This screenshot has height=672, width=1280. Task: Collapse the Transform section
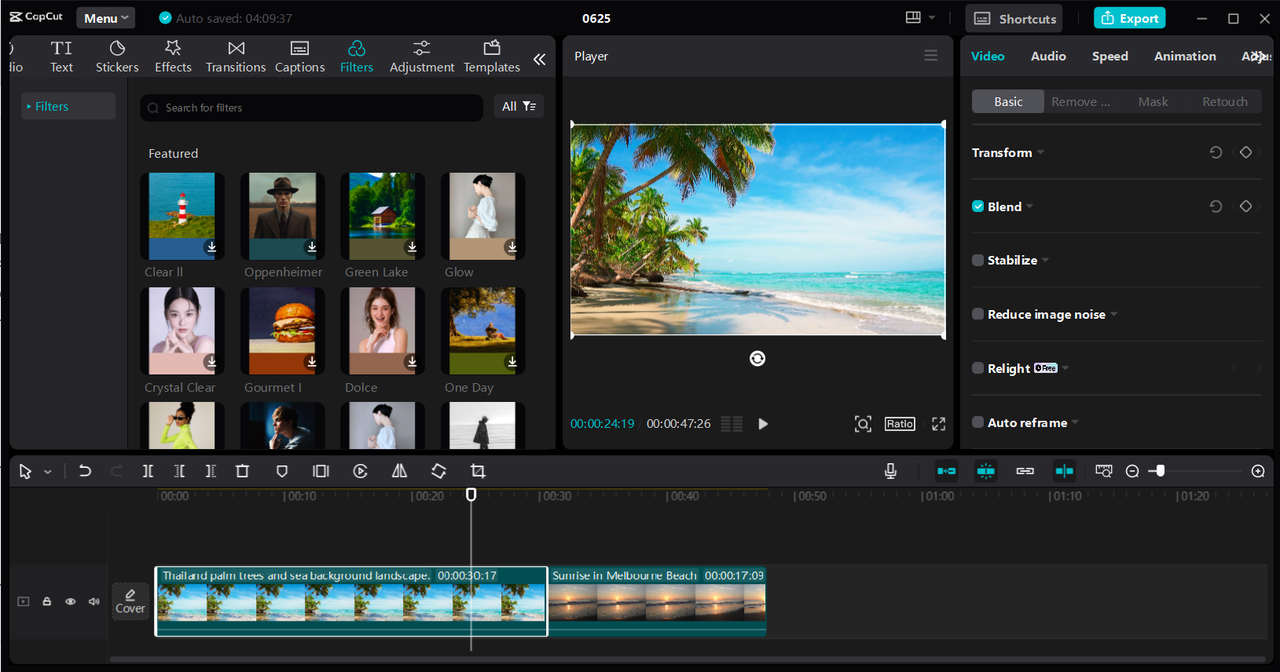coord(1041,153)
